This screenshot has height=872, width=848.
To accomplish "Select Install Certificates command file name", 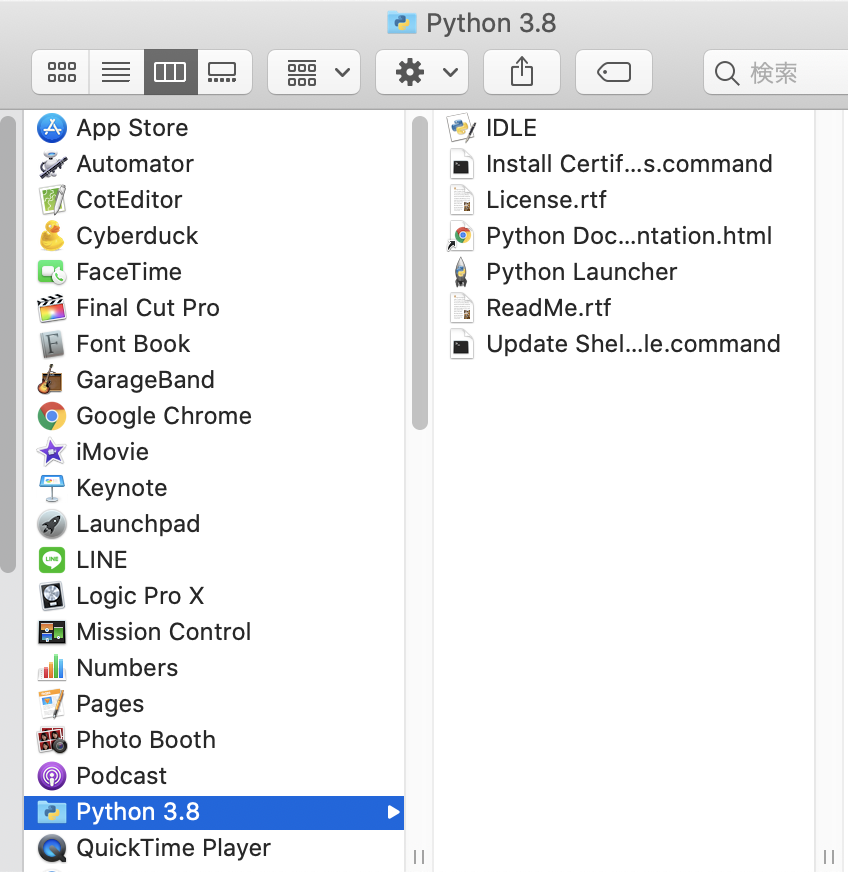I will [x=629, y=164].
